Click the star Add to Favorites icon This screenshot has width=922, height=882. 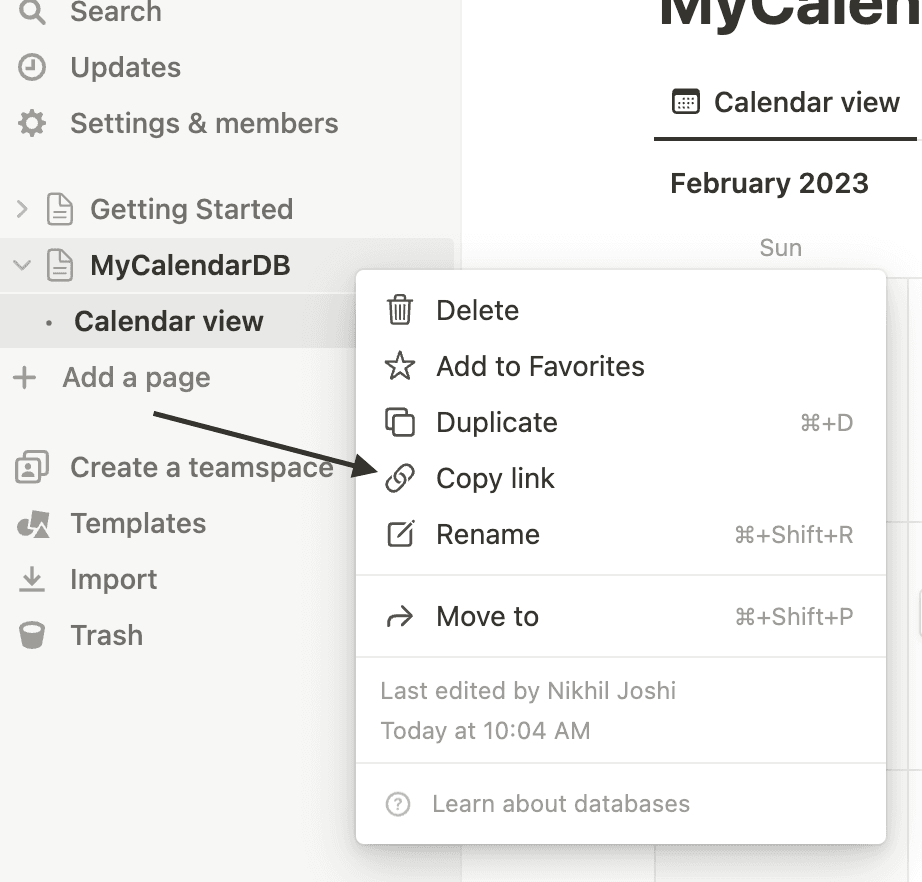[x=400, y=366]
